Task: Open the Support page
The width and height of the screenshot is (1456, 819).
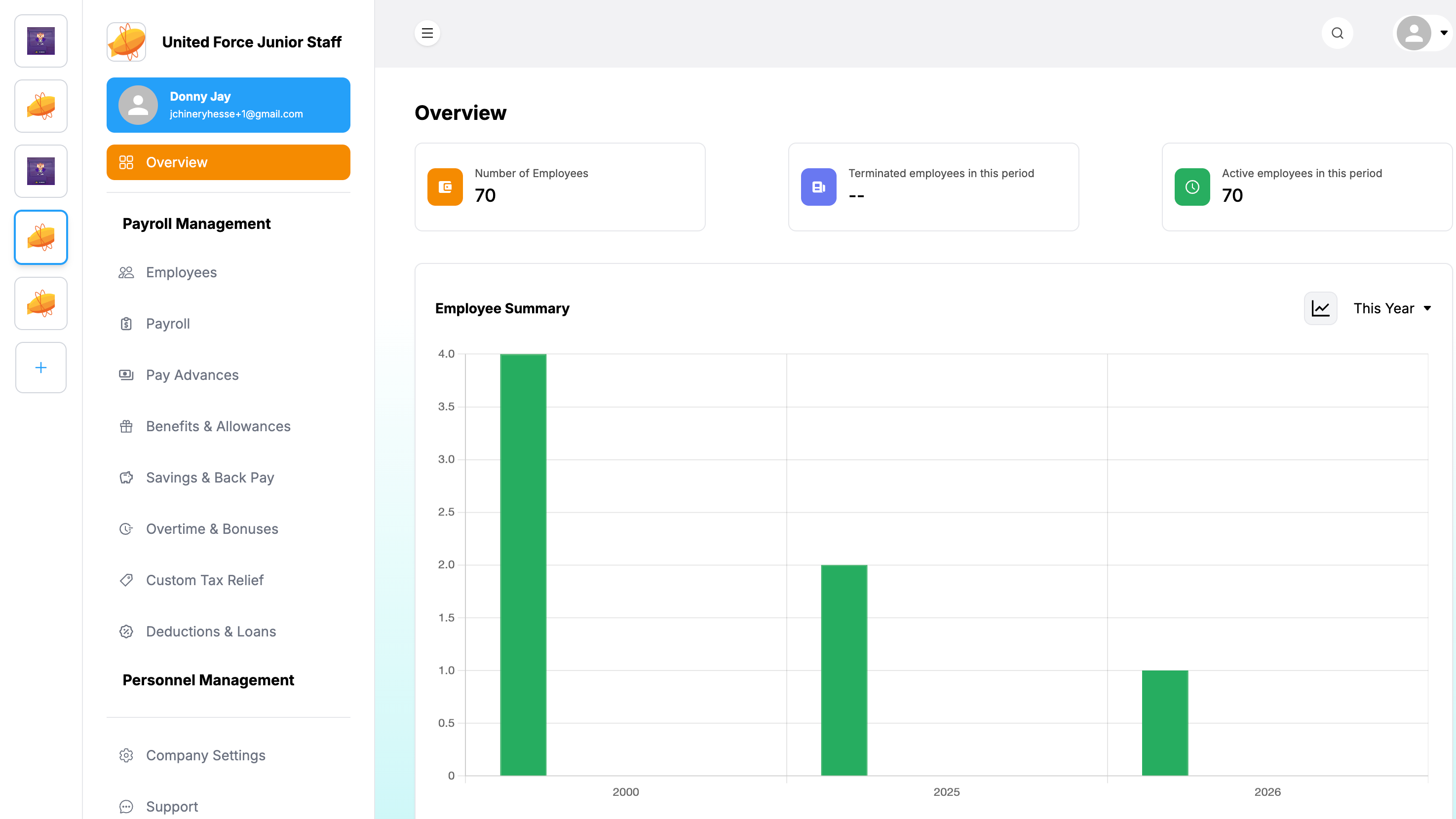Action: click(x=229, y=807)
